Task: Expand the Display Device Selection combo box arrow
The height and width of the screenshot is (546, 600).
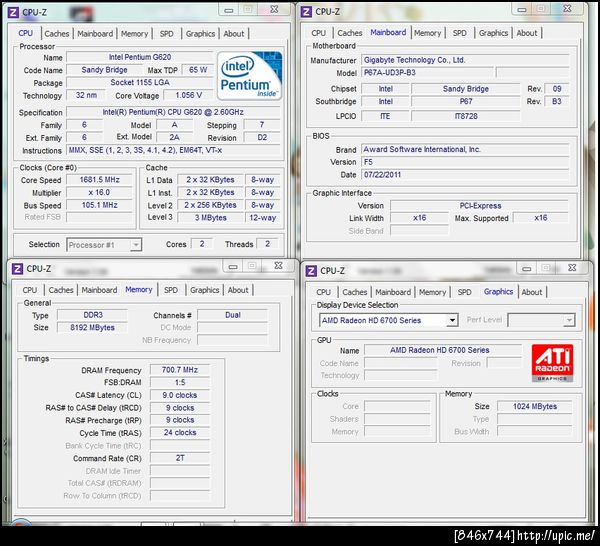Action: (452, 320)
